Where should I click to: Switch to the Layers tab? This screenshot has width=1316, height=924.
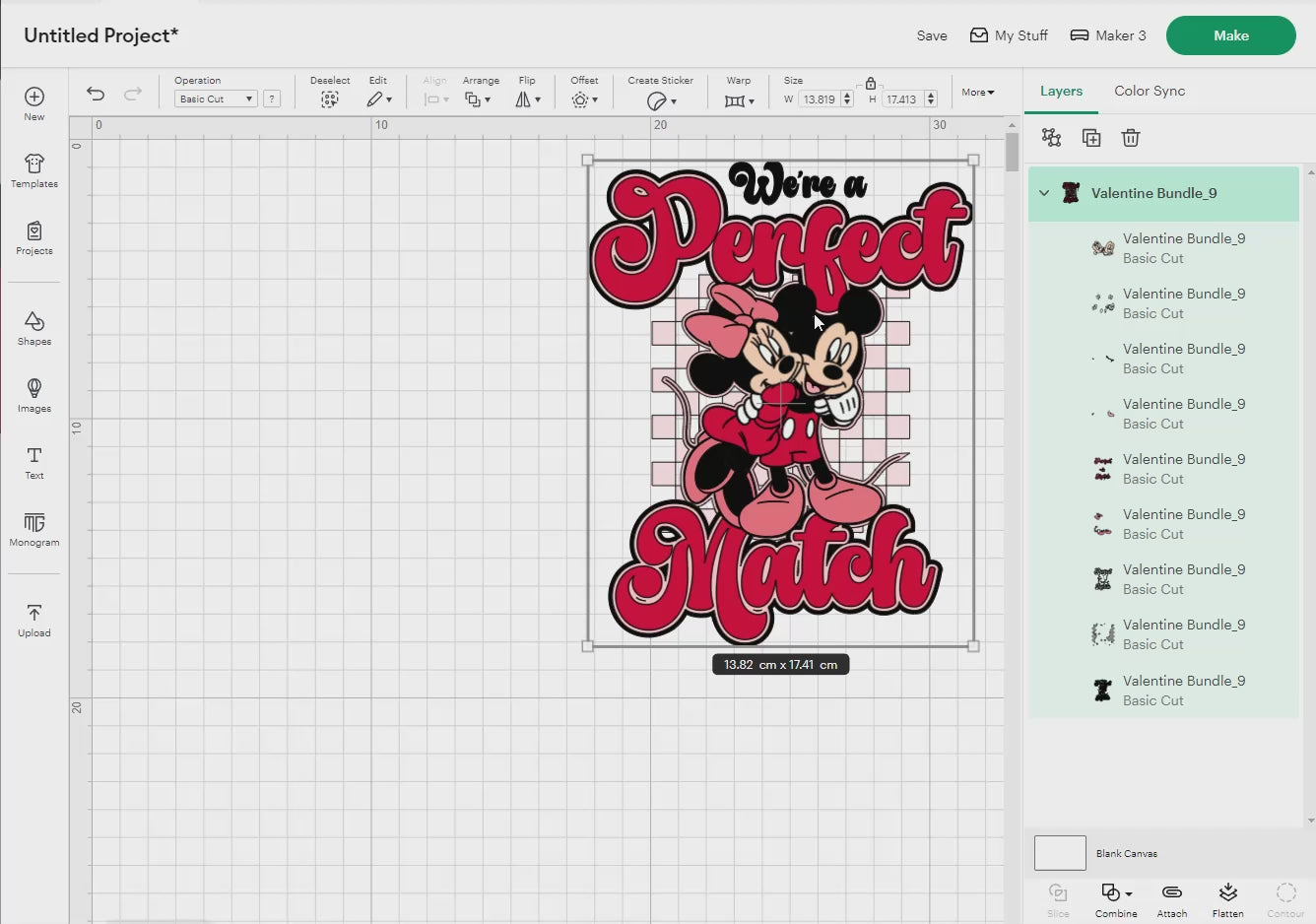coord(1061,91)
